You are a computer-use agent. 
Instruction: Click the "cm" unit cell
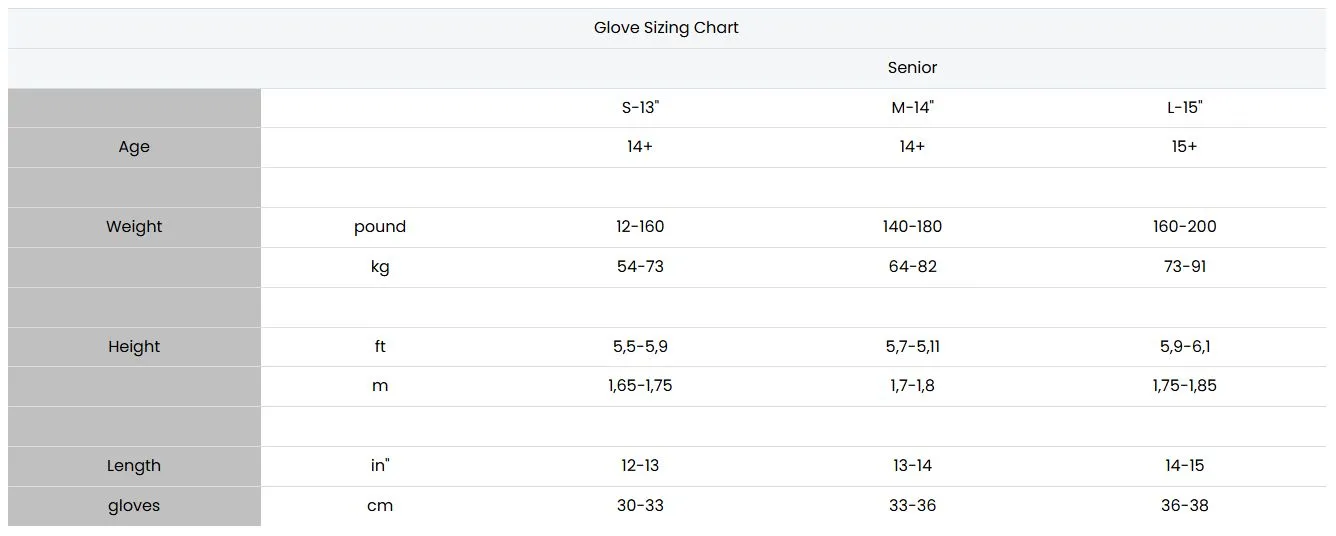380,506
